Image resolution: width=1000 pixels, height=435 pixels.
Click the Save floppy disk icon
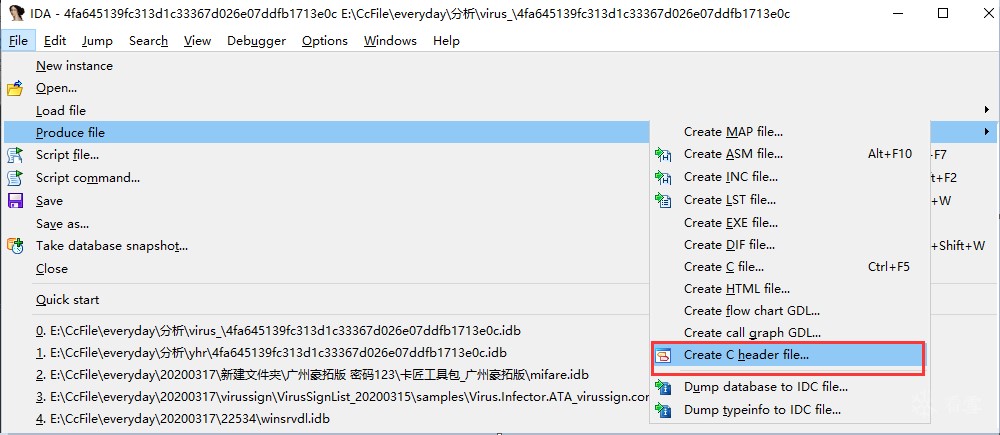click(15, 200)
